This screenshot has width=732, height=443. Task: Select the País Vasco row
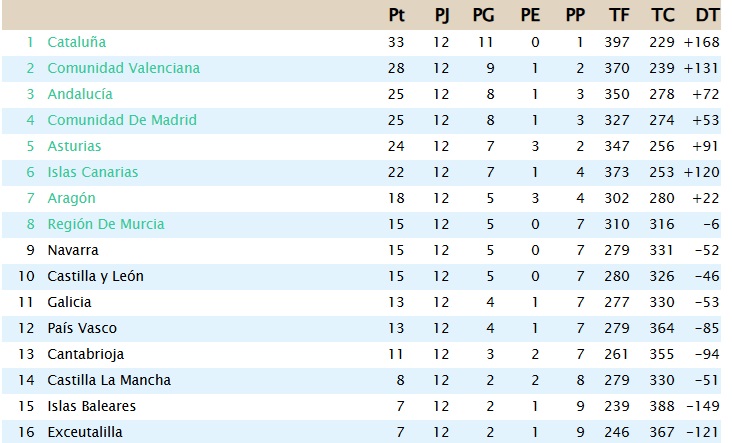coord(82,328)
